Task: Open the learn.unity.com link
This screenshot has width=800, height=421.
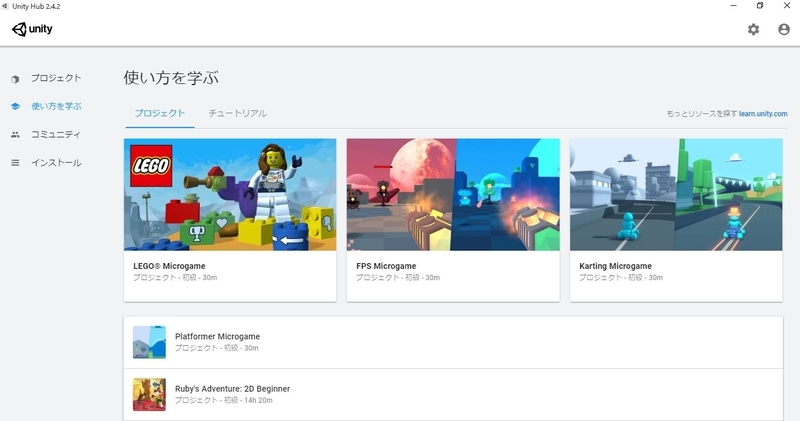Action: coord(763,114)
